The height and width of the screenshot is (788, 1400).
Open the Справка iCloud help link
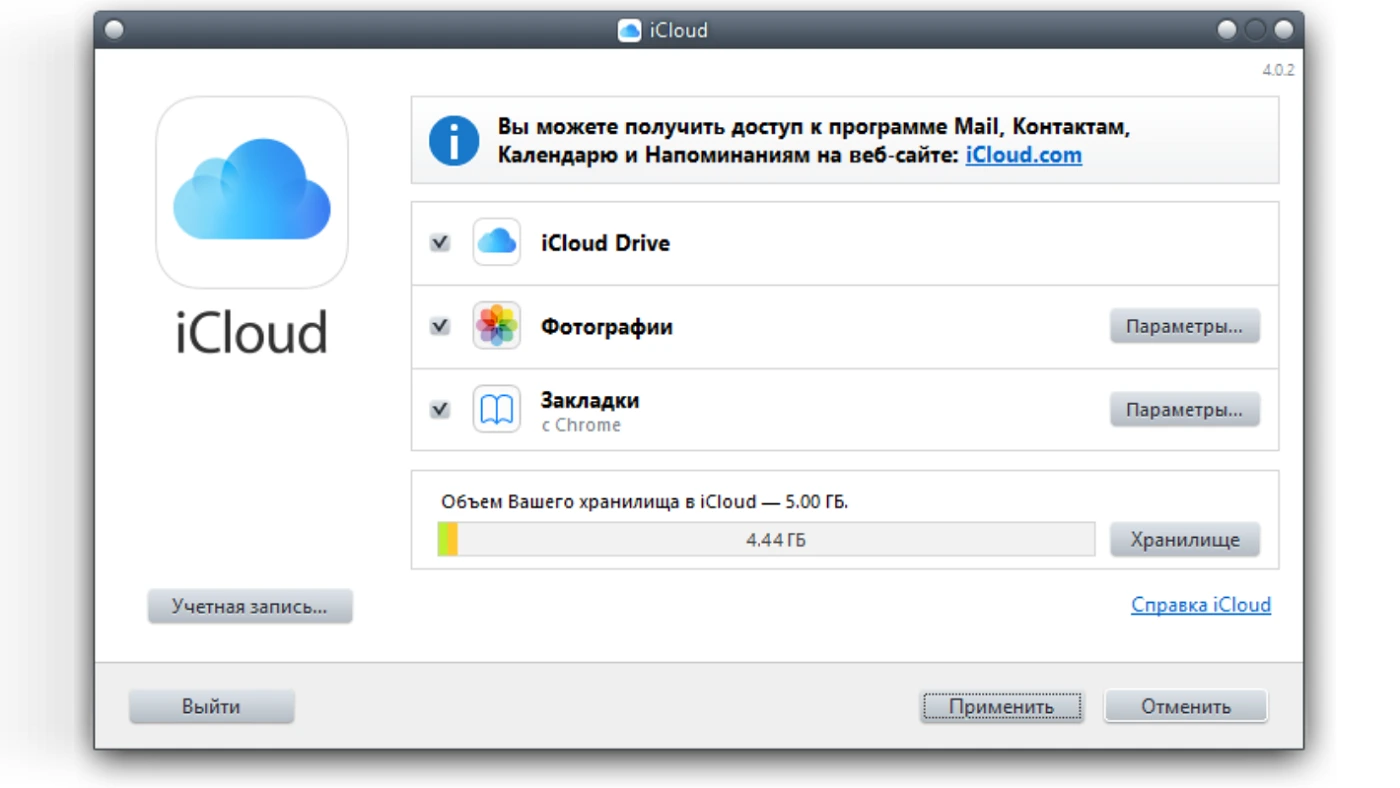(x=1201, y=604)
